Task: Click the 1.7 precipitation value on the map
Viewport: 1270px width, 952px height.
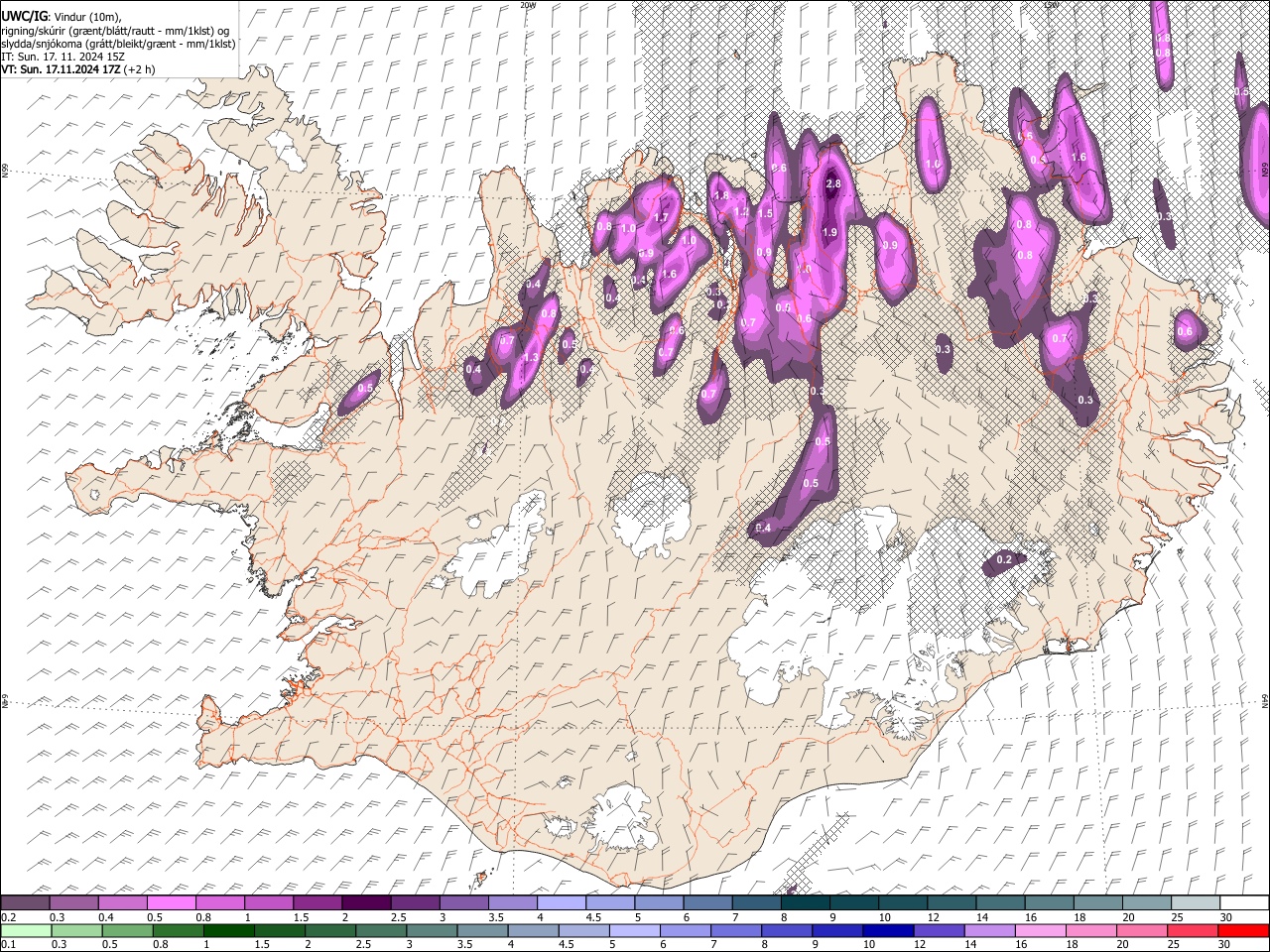Action: (662, 217)
